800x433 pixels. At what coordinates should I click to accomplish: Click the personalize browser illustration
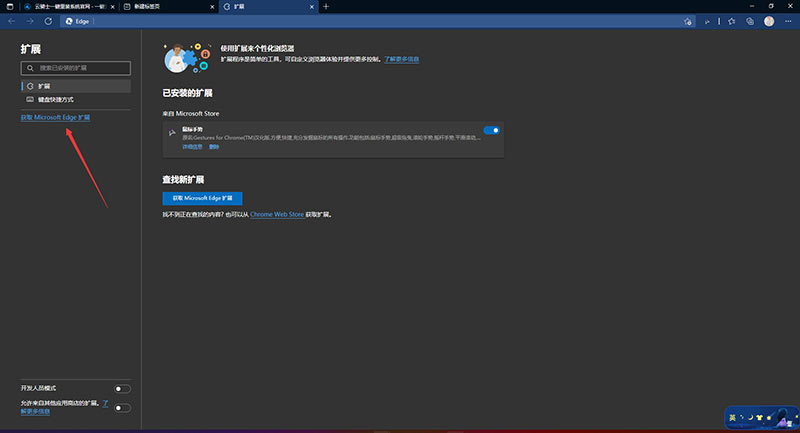click(187, 58)
